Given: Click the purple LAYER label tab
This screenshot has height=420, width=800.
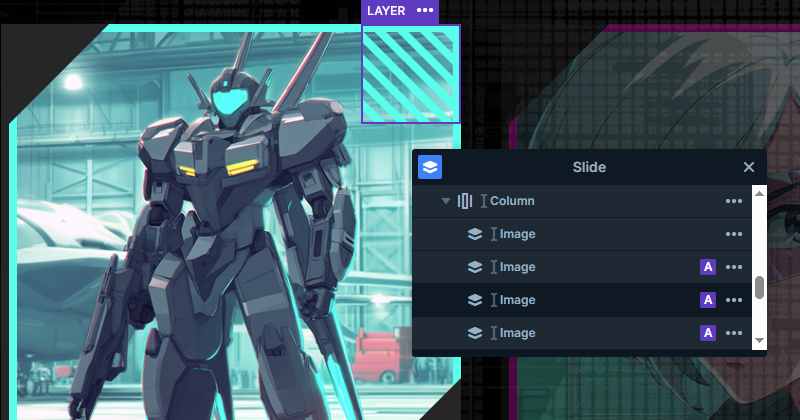Looking at the screenshot, I should pos(386,11).
